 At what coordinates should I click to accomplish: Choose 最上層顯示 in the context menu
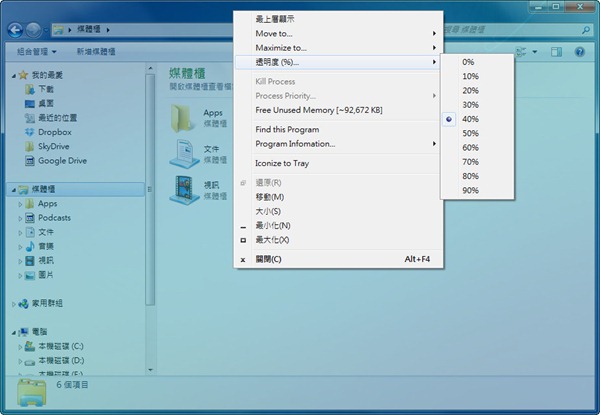click(338, 19)
